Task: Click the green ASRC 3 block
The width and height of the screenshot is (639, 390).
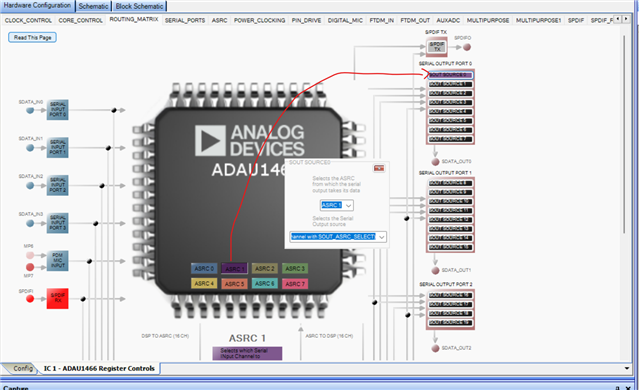Action: pos(295,269)
